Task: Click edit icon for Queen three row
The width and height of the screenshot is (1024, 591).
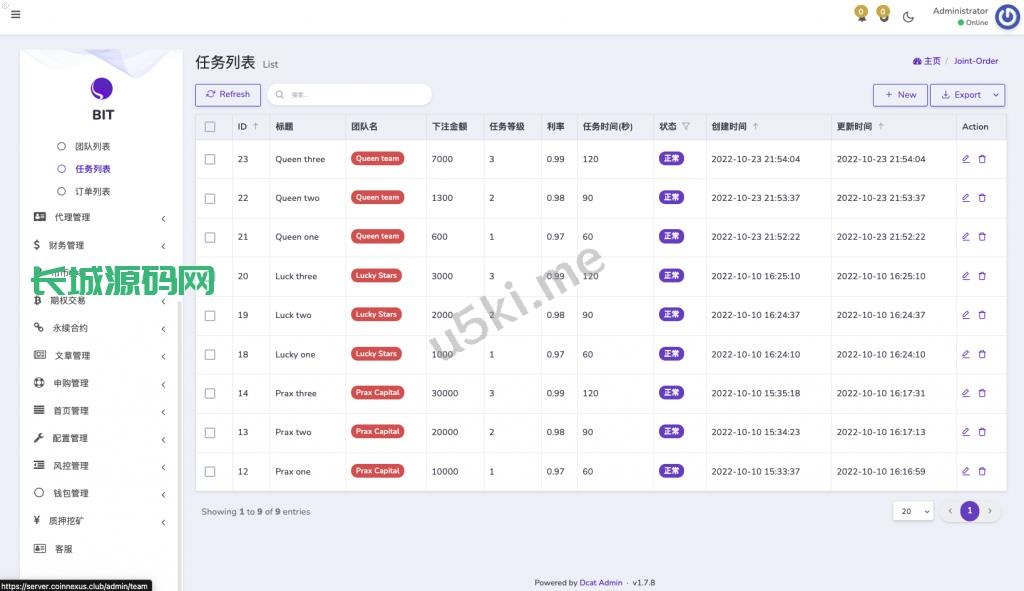Action: (965, 159)
